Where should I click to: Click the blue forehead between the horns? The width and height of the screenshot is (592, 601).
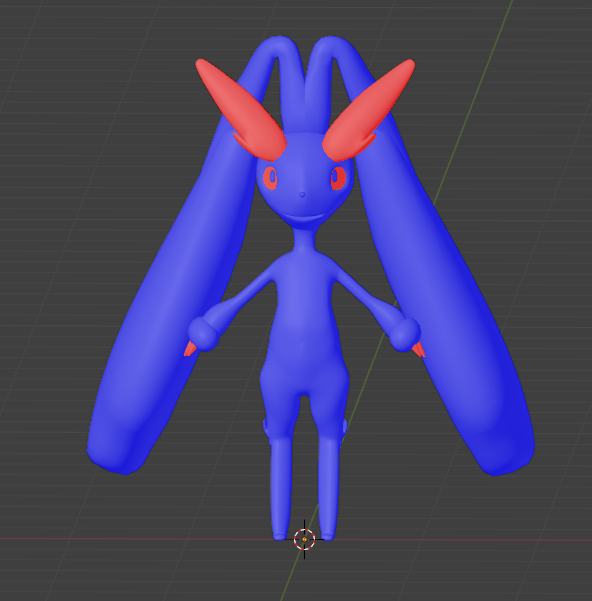click(x=305, y=151)
